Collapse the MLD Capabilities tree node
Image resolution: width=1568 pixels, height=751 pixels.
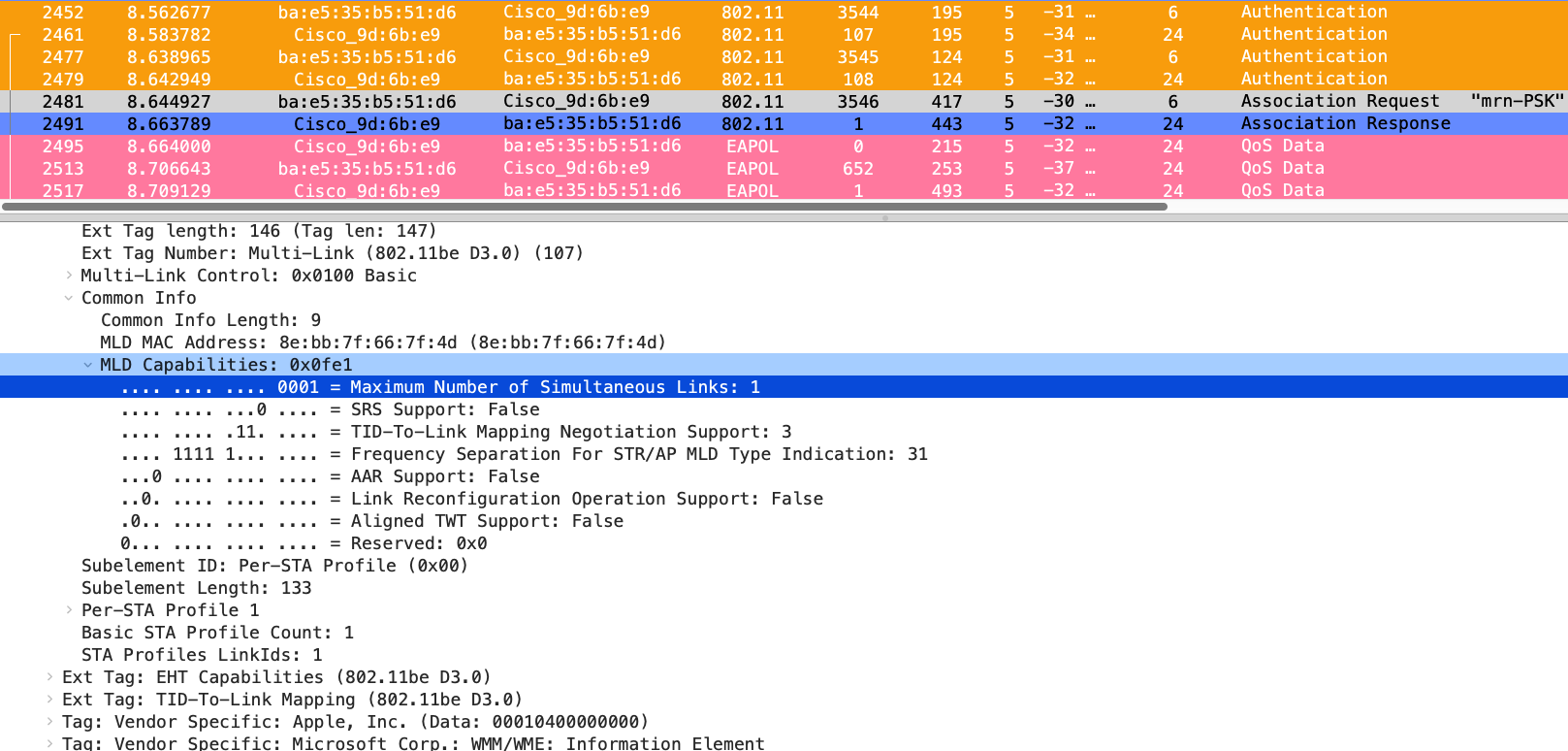click(x=88, y=365)
